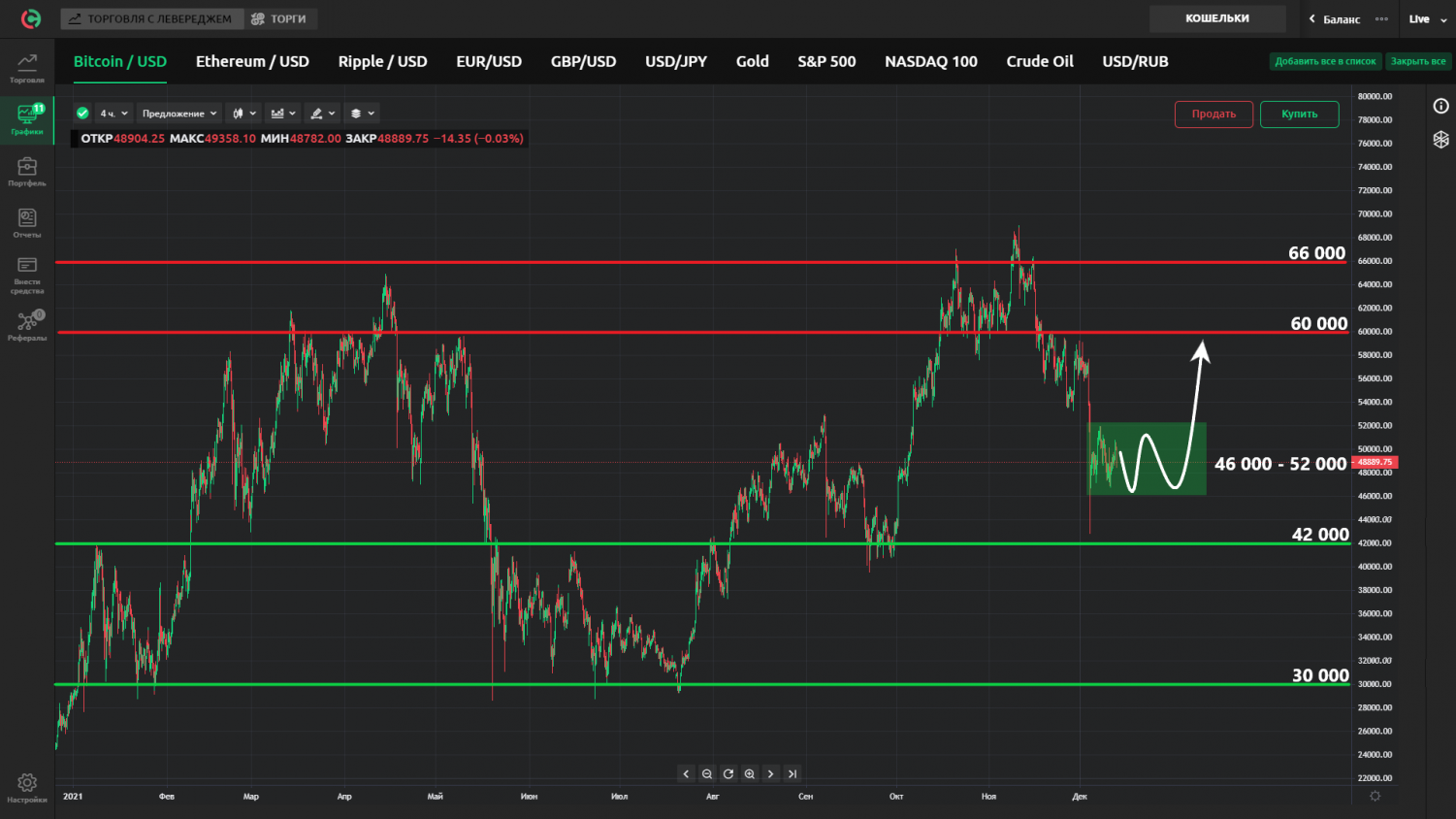Jump to latest bar icon
The image size is (1456, 819).
point(793,774)
